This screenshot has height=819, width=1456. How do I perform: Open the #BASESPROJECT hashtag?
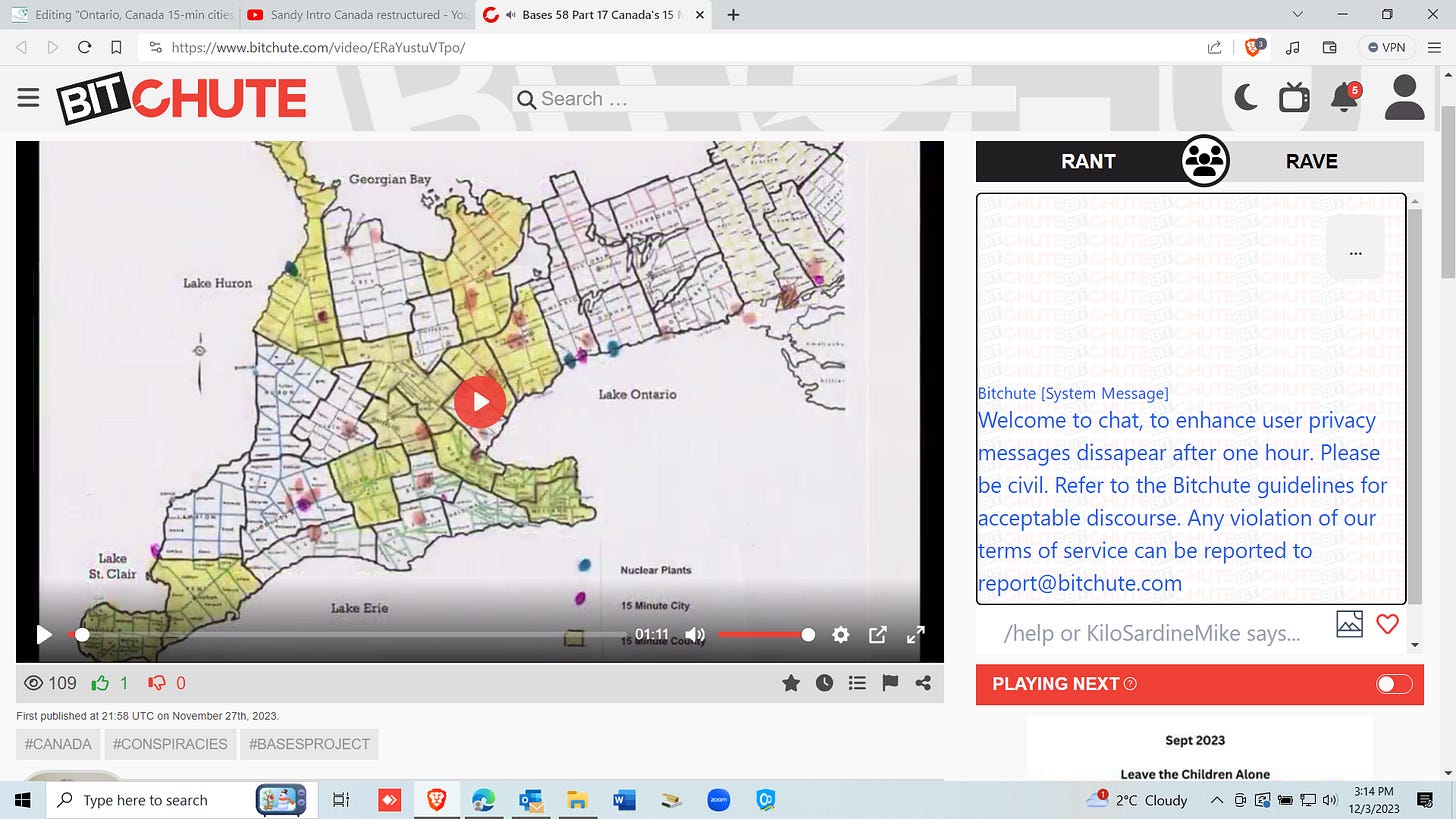pyautogui.click(x=309, y=744)
